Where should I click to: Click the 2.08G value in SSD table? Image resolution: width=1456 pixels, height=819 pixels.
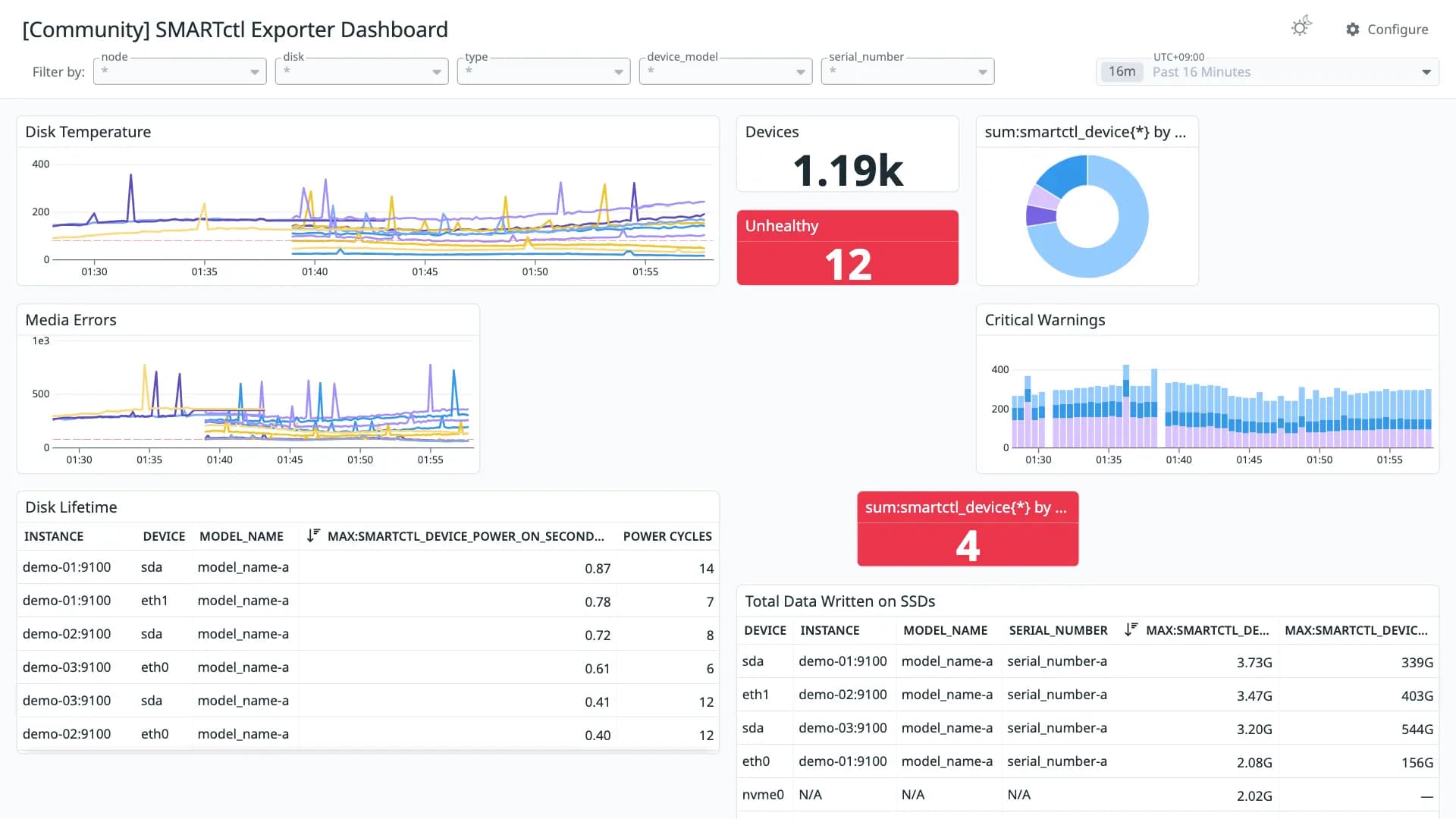[1254, 763]
